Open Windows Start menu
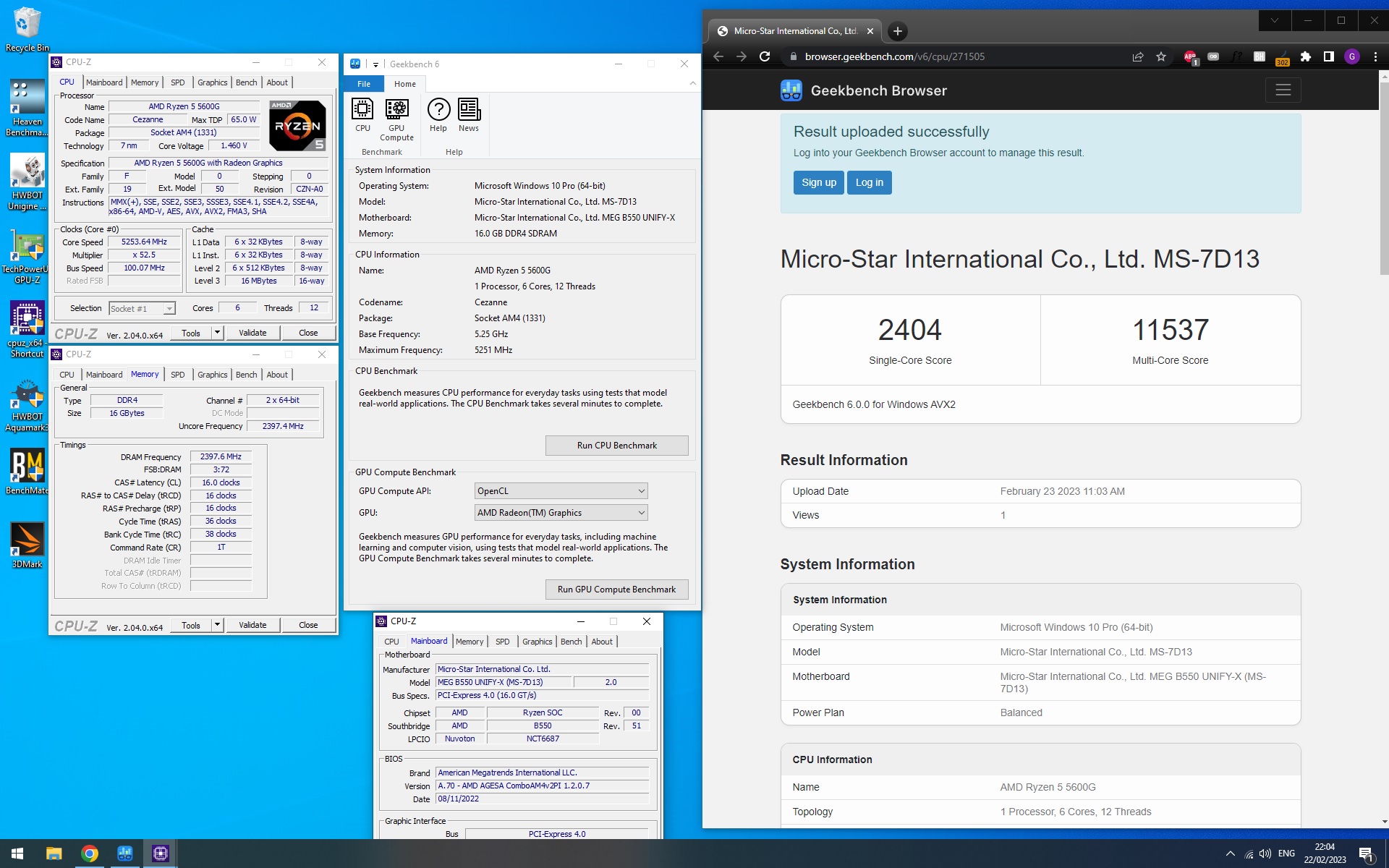The height and width of the screenshot is (868, 1389). coord(17,854)
